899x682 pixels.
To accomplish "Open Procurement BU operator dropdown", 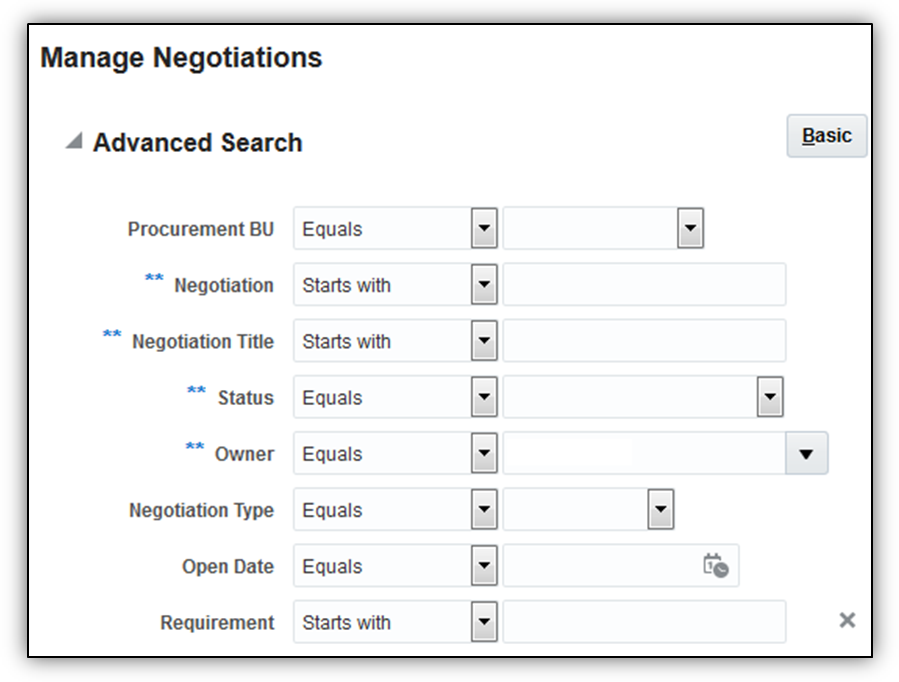I will click(x=484, y=229).
